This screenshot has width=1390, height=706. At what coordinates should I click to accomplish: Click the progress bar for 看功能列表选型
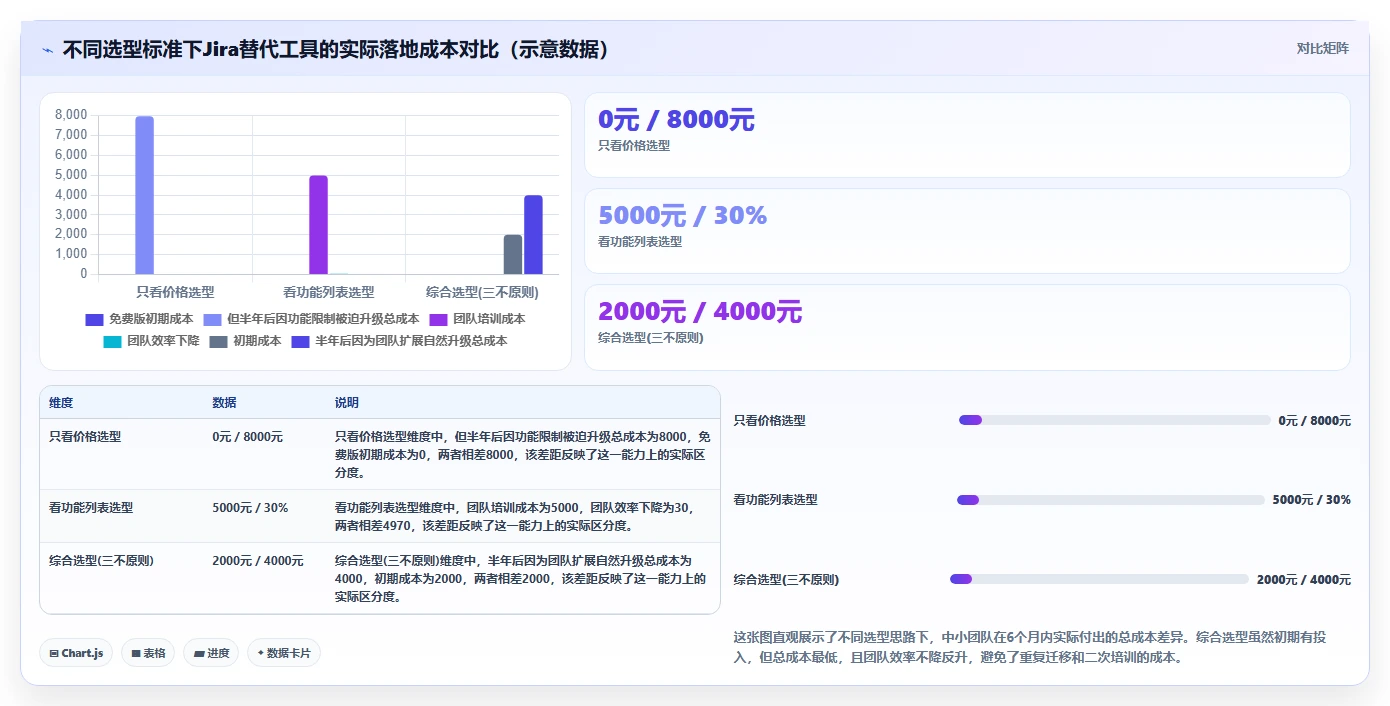(1111, 500)
